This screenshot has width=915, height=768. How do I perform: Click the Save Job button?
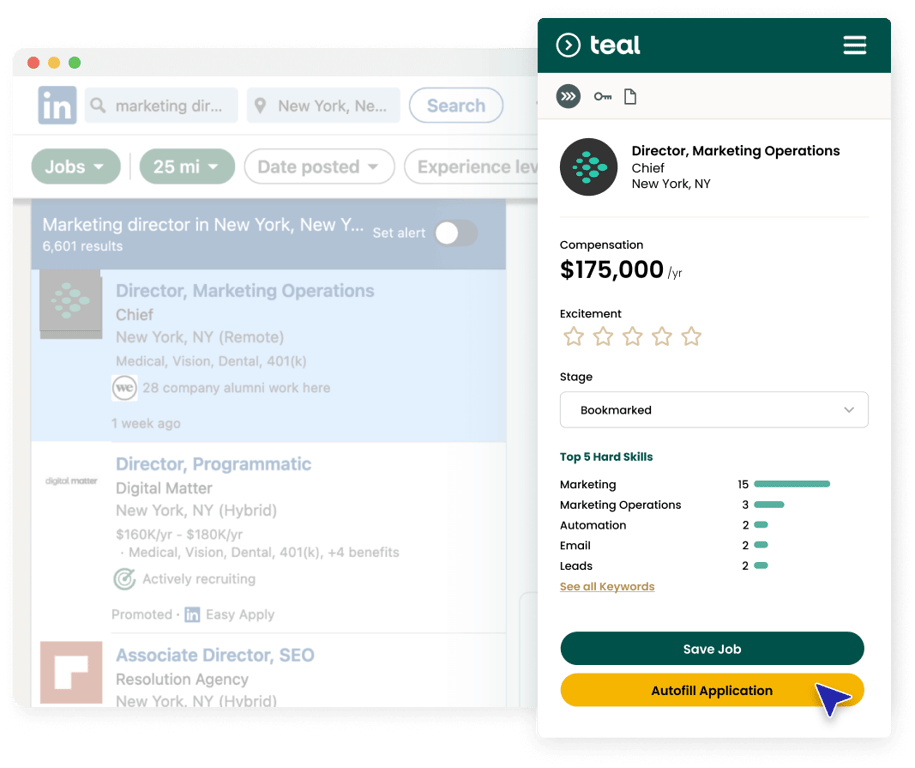click(712, 648)
